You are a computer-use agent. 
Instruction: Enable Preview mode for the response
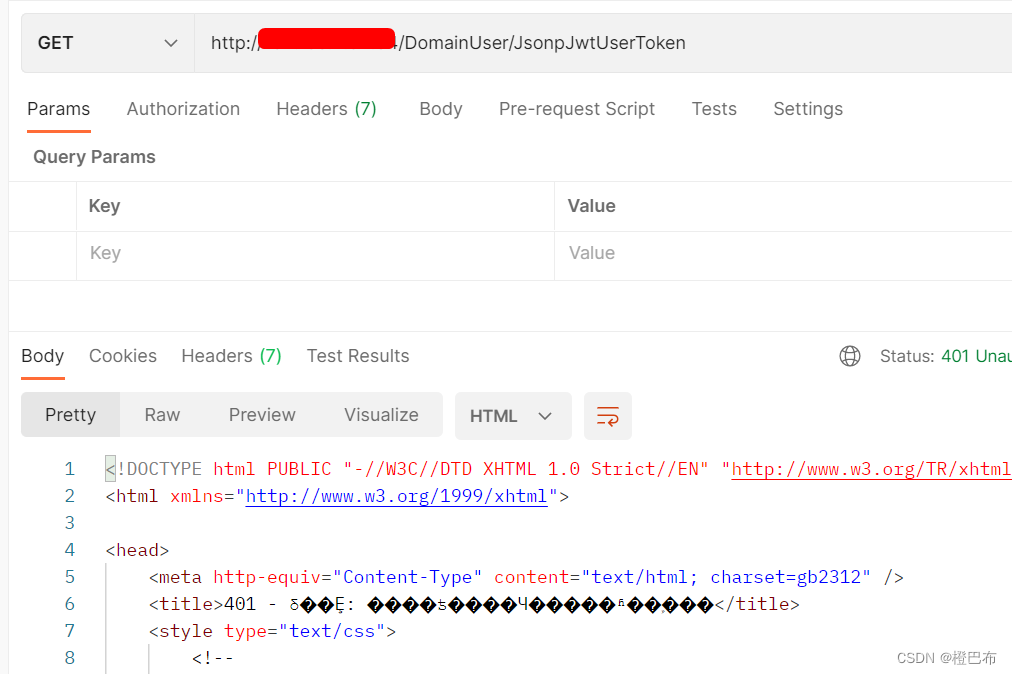261,415
